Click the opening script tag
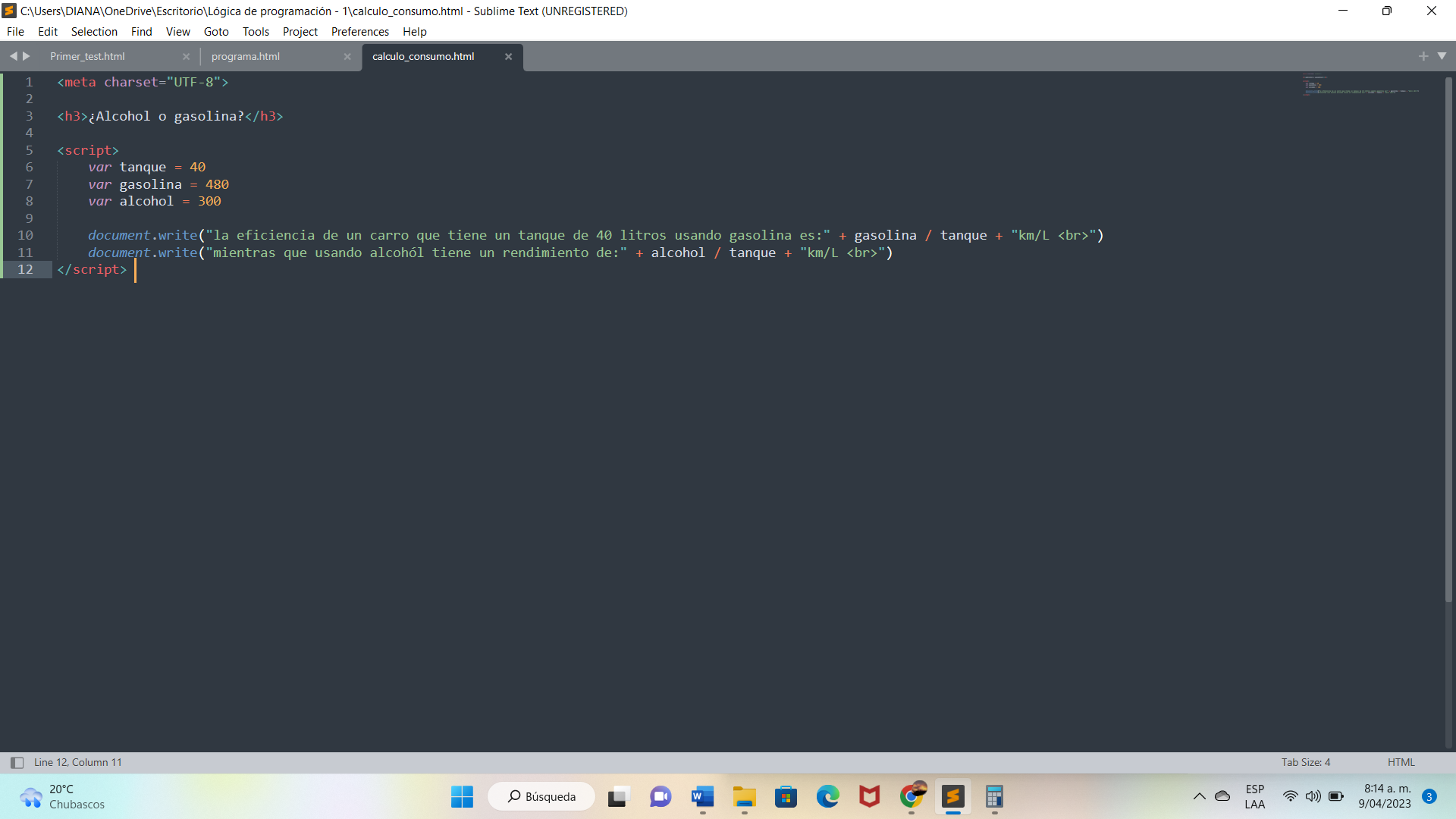The width and height of the screenshot is (1456, 819). coord(88,150)
